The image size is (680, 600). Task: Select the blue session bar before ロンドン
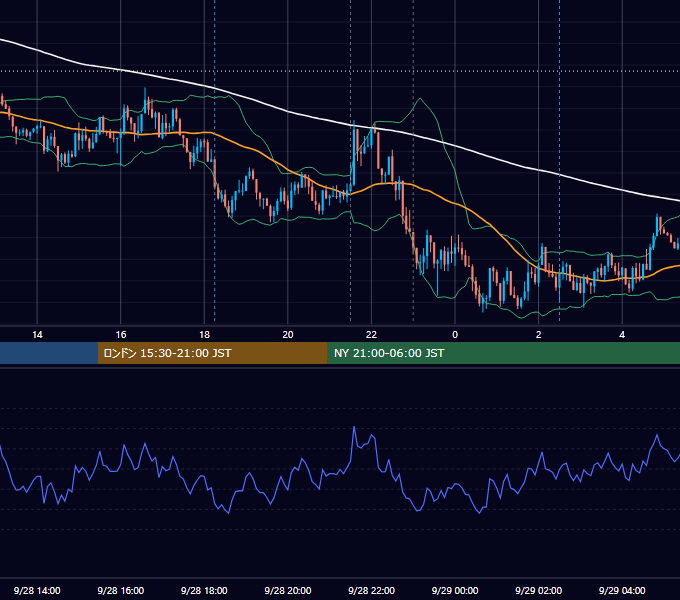pyautogui.click(x=49, y=353)
